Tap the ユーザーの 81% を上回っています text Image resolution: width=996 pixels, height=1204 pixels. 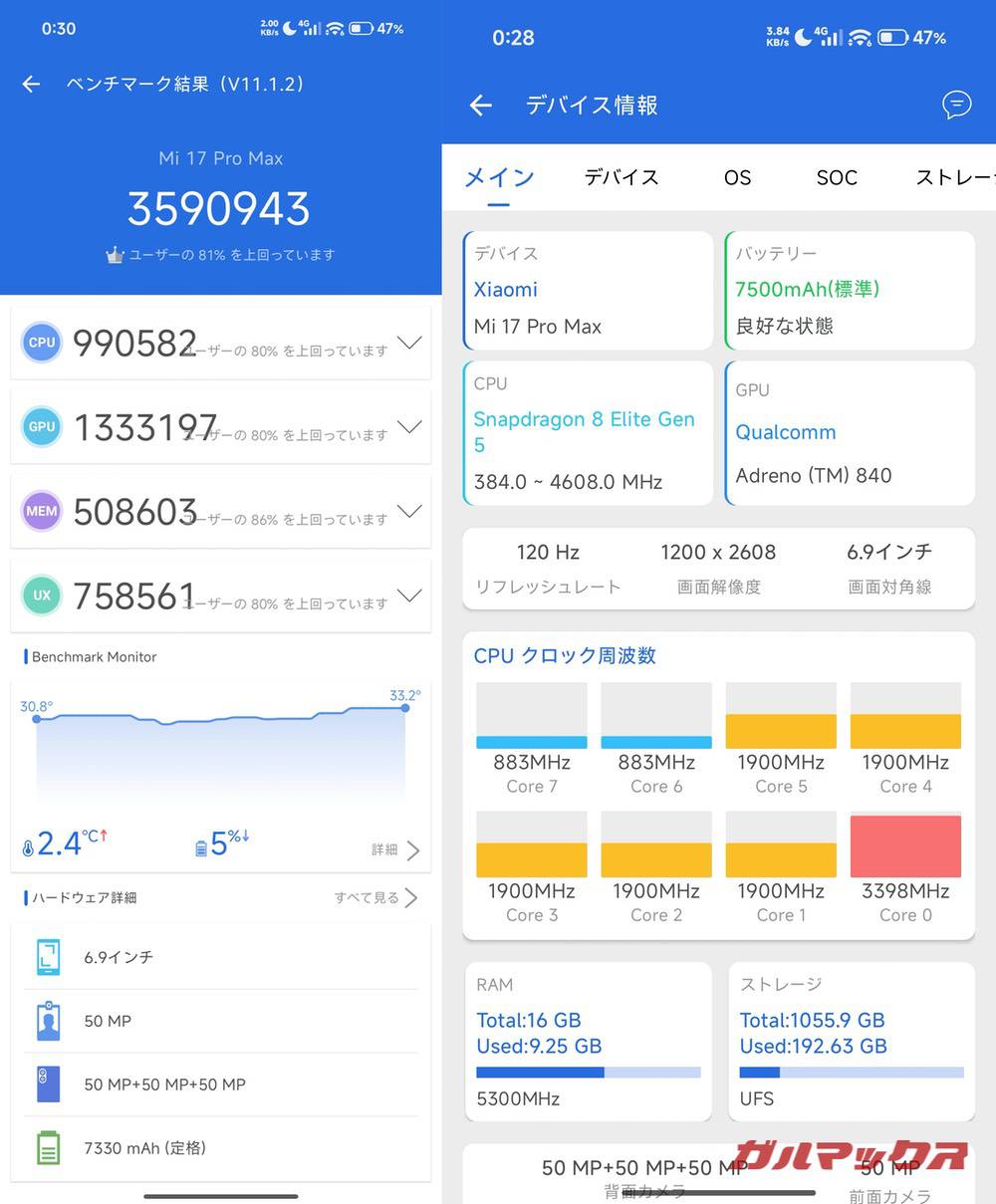click(232, 255)
